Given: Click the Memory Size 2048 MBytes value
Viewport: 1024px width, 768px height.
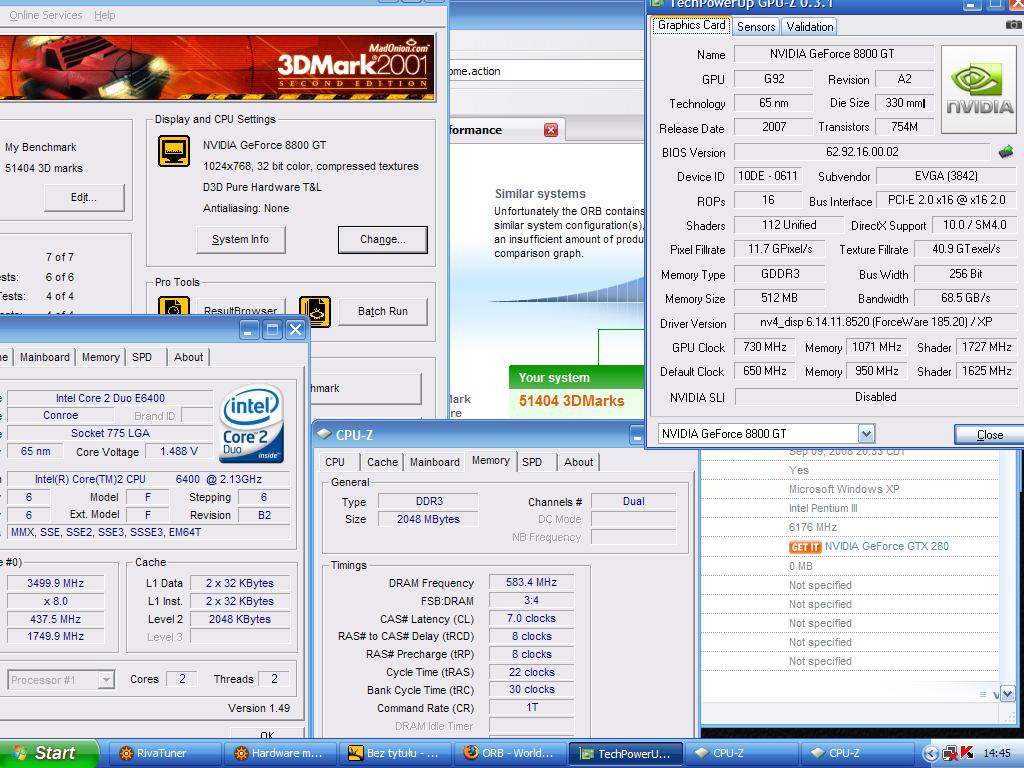Looking at the screenshot, I should pyautogui.click(x=428, y=519).
